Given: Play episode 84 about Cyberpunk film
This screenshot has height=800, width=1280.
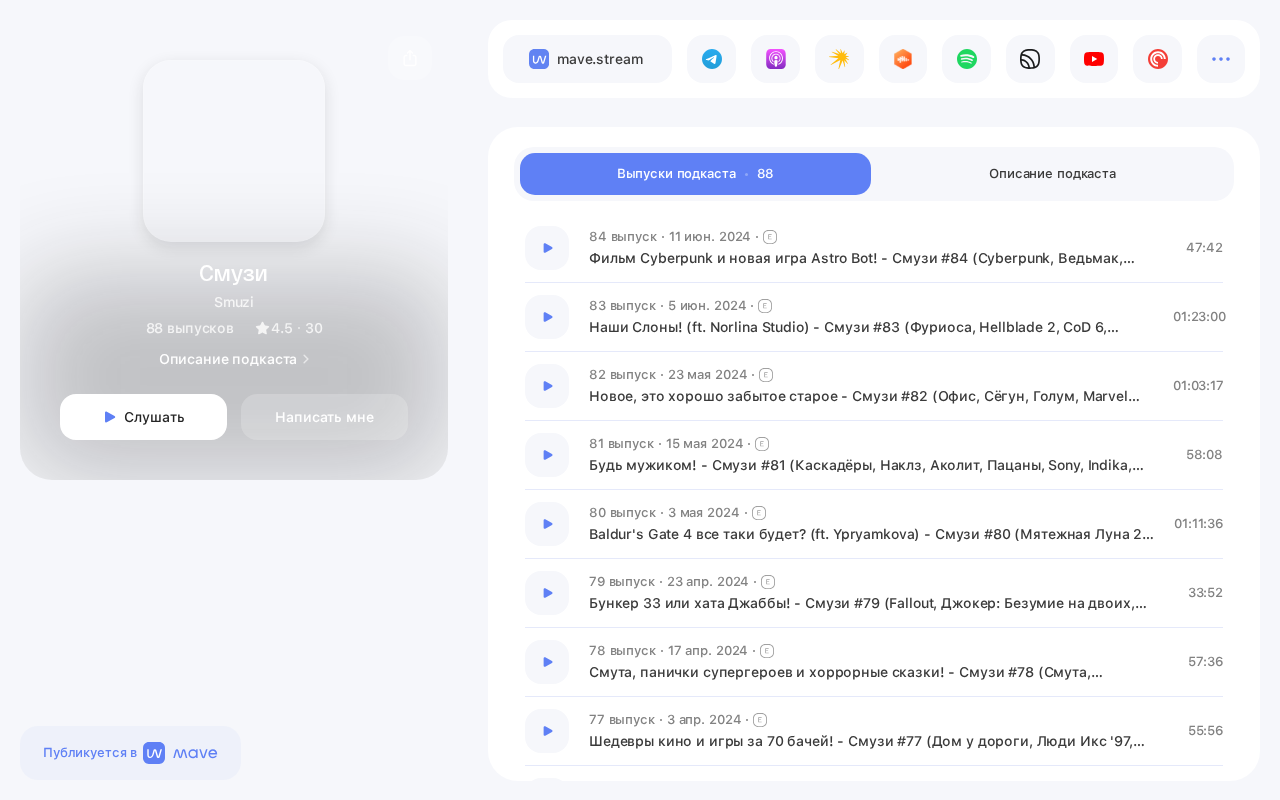Looking at the screenshot, I should (x=547, y=248).
